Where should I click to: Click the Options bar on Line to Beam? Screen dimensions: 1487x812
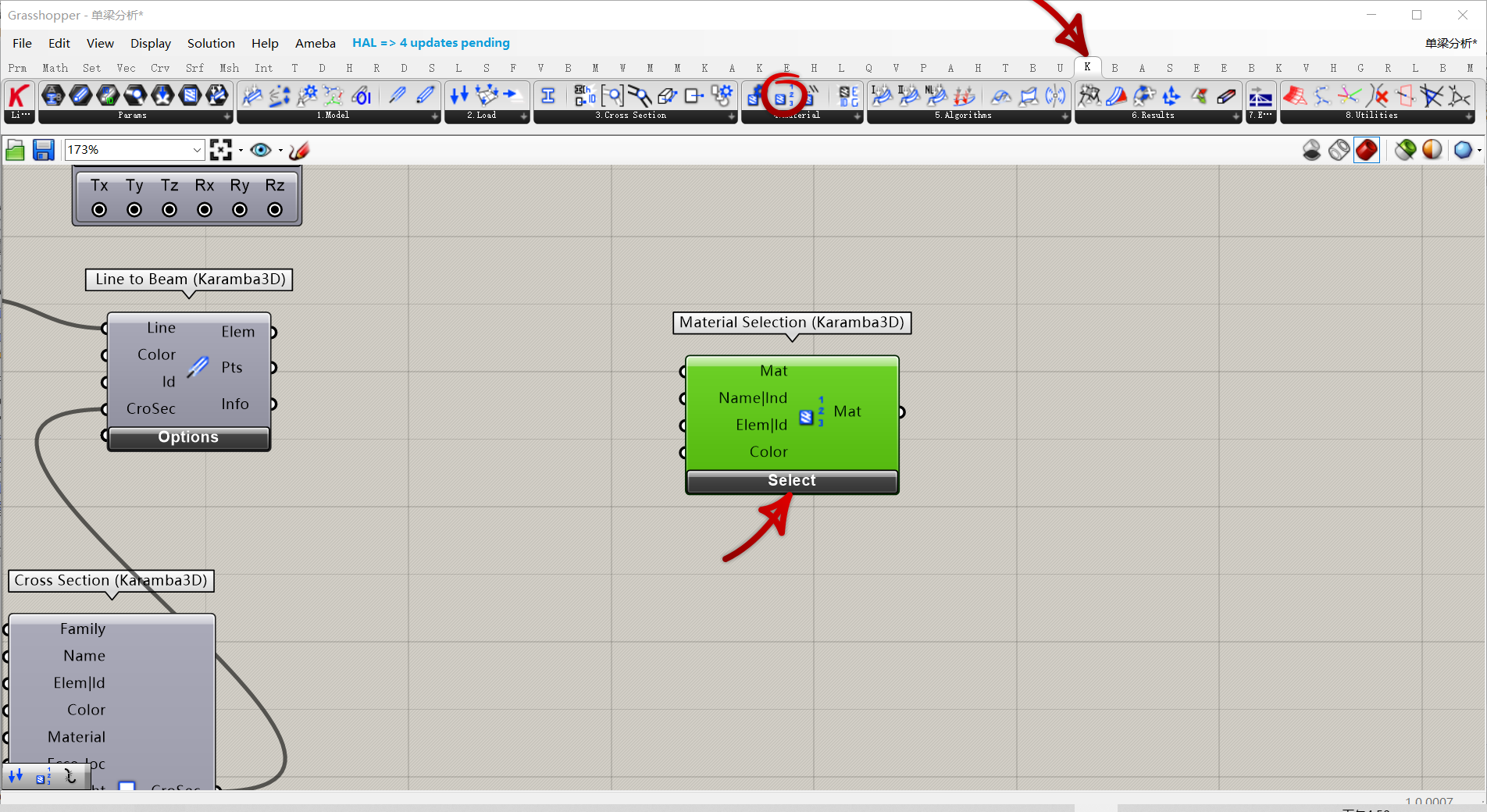point(188,438)
